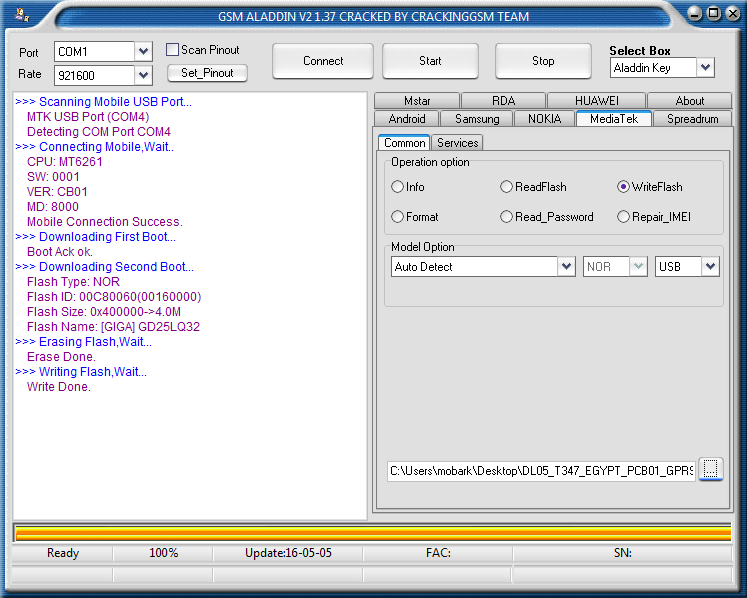
Task: Click 'Update:16-05-05' in the status bar
Action: (x=288, y=553)
